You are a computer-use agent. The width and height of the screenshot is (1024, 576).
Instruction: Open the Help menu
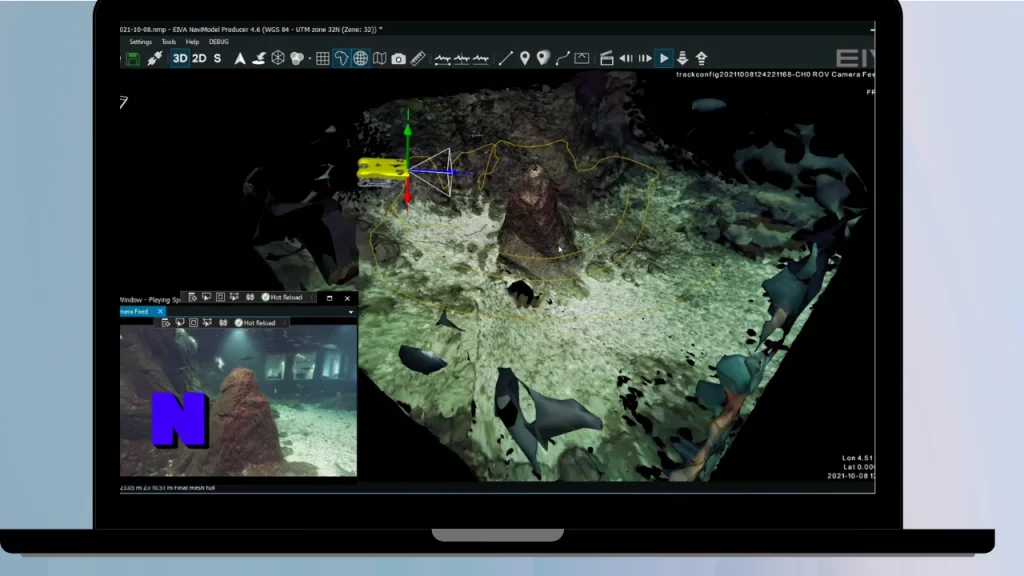[192, 42]
